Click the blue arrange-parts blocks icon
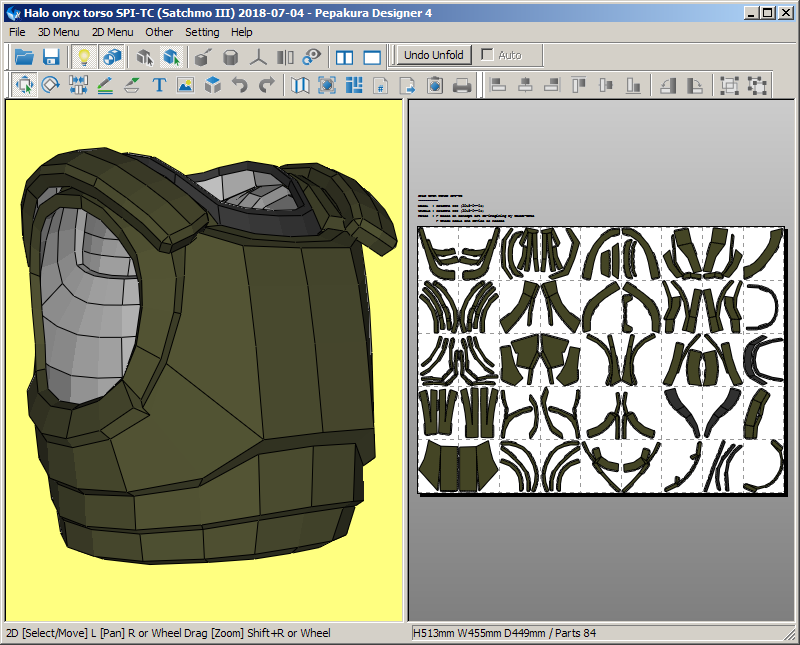This screenshot has width=800, height=645. [354, 85]
